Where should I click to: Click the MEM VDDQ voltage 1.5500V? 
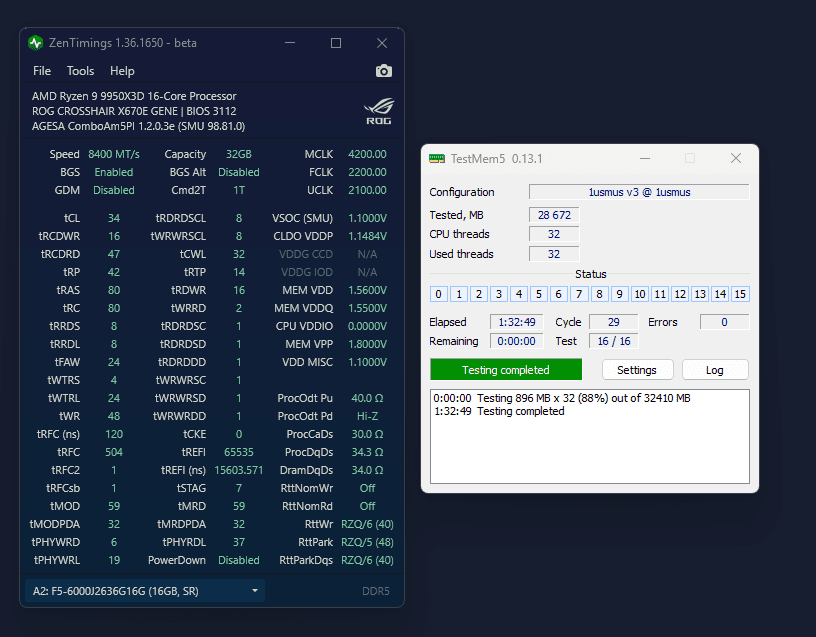(367, 308)
